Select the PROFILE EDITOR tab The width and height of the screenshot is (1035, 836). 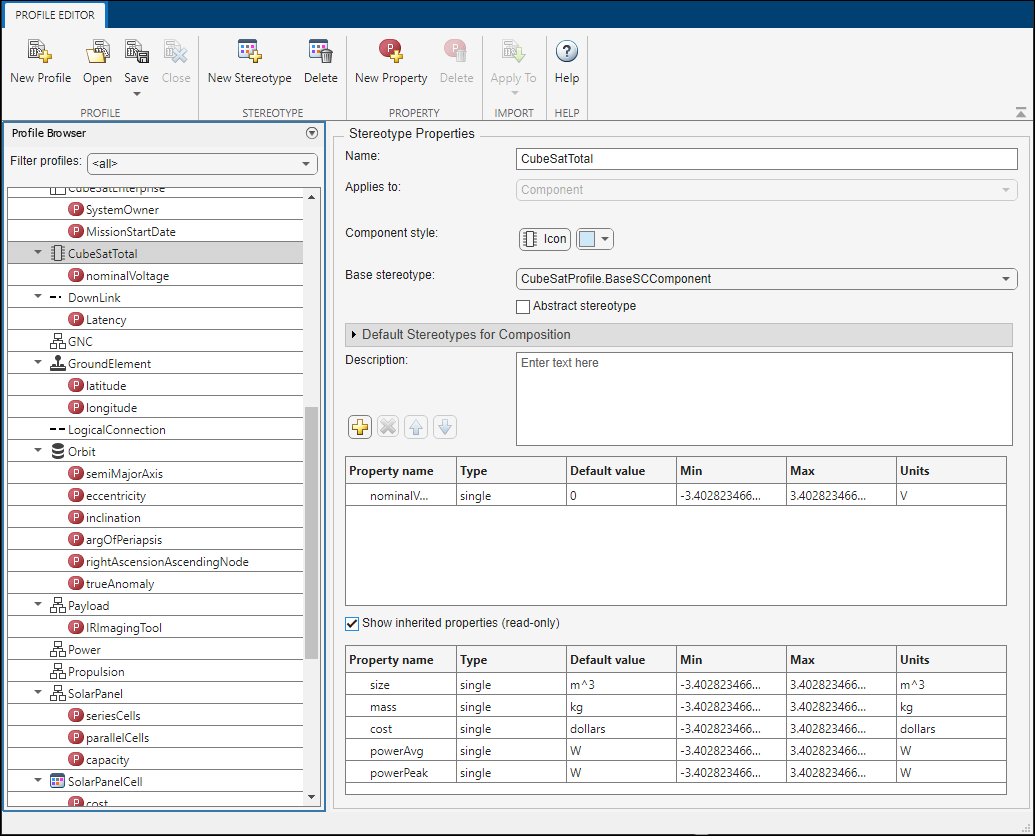click(53, 15)
